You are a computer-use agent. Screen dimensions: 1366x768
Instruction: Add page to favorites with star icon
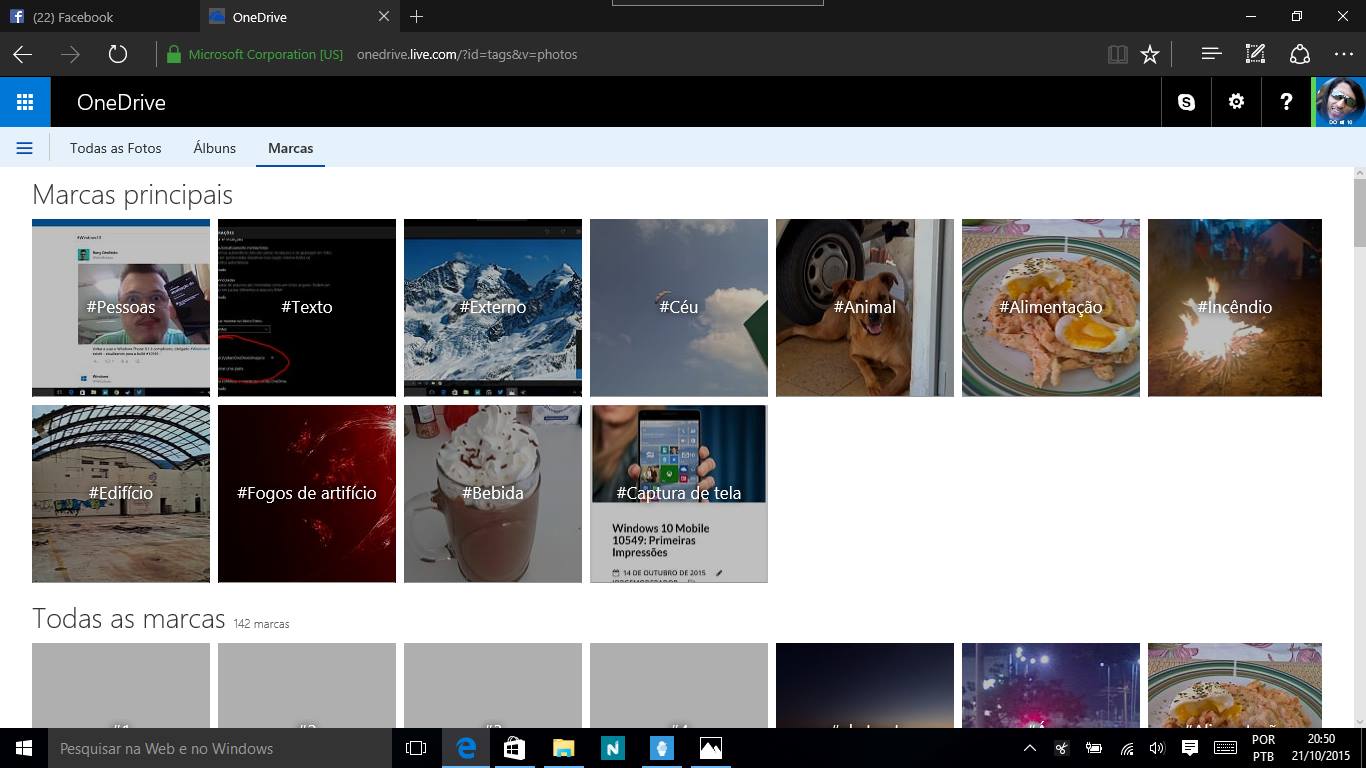click(x=1150, y=55)
